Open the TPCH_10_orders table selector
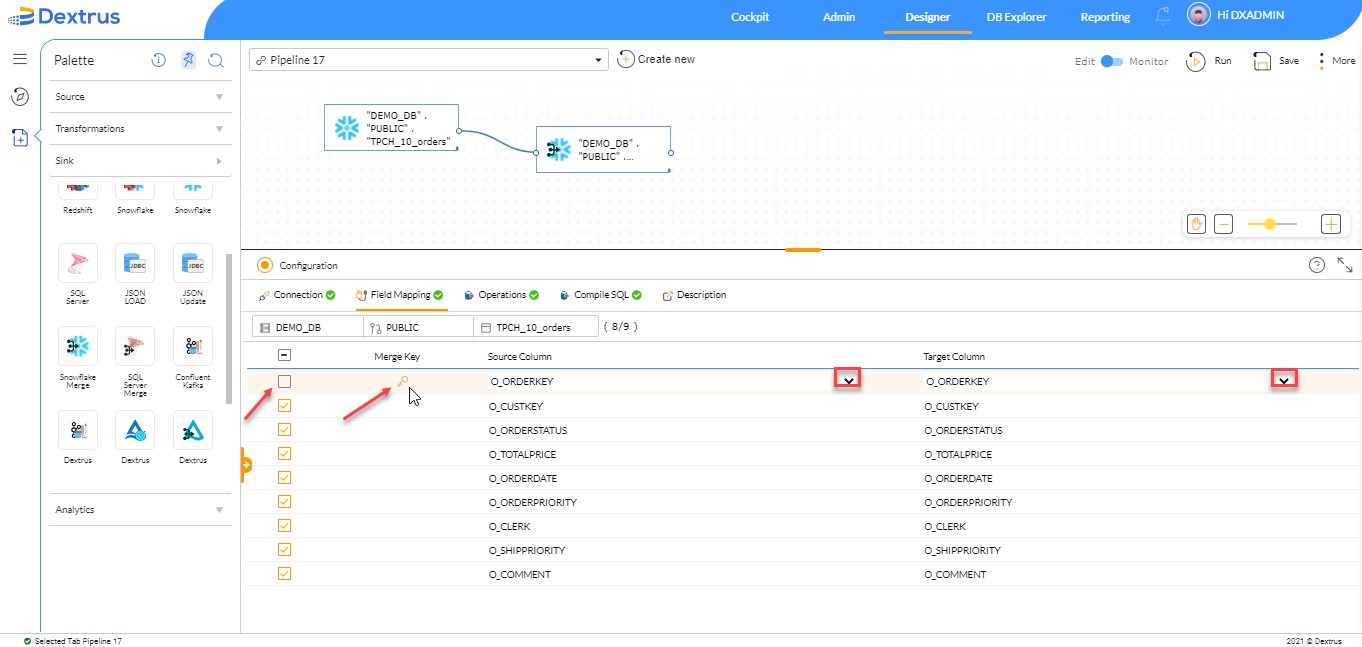This screenshot has height=647, width=1362. pos(536,327)
